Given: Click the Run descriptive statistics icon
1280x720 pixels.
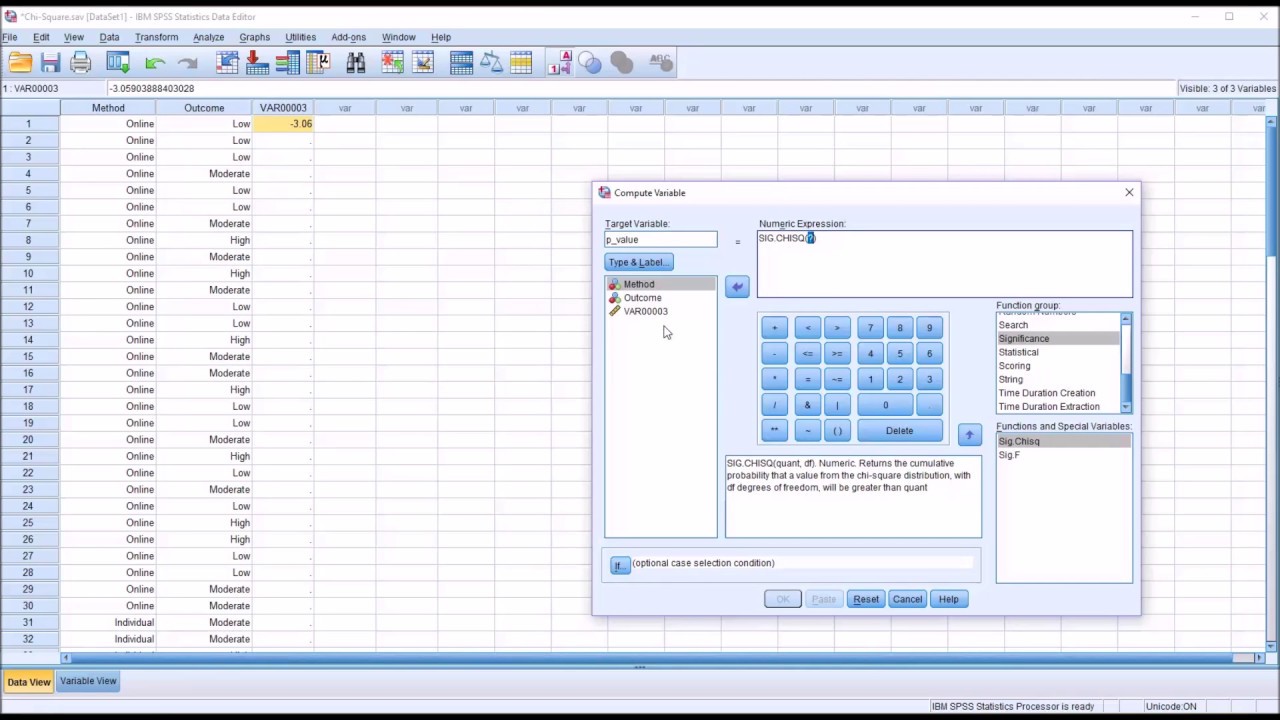Looking at the screenshot, I should pyautogui.click(x=318, y=63).
